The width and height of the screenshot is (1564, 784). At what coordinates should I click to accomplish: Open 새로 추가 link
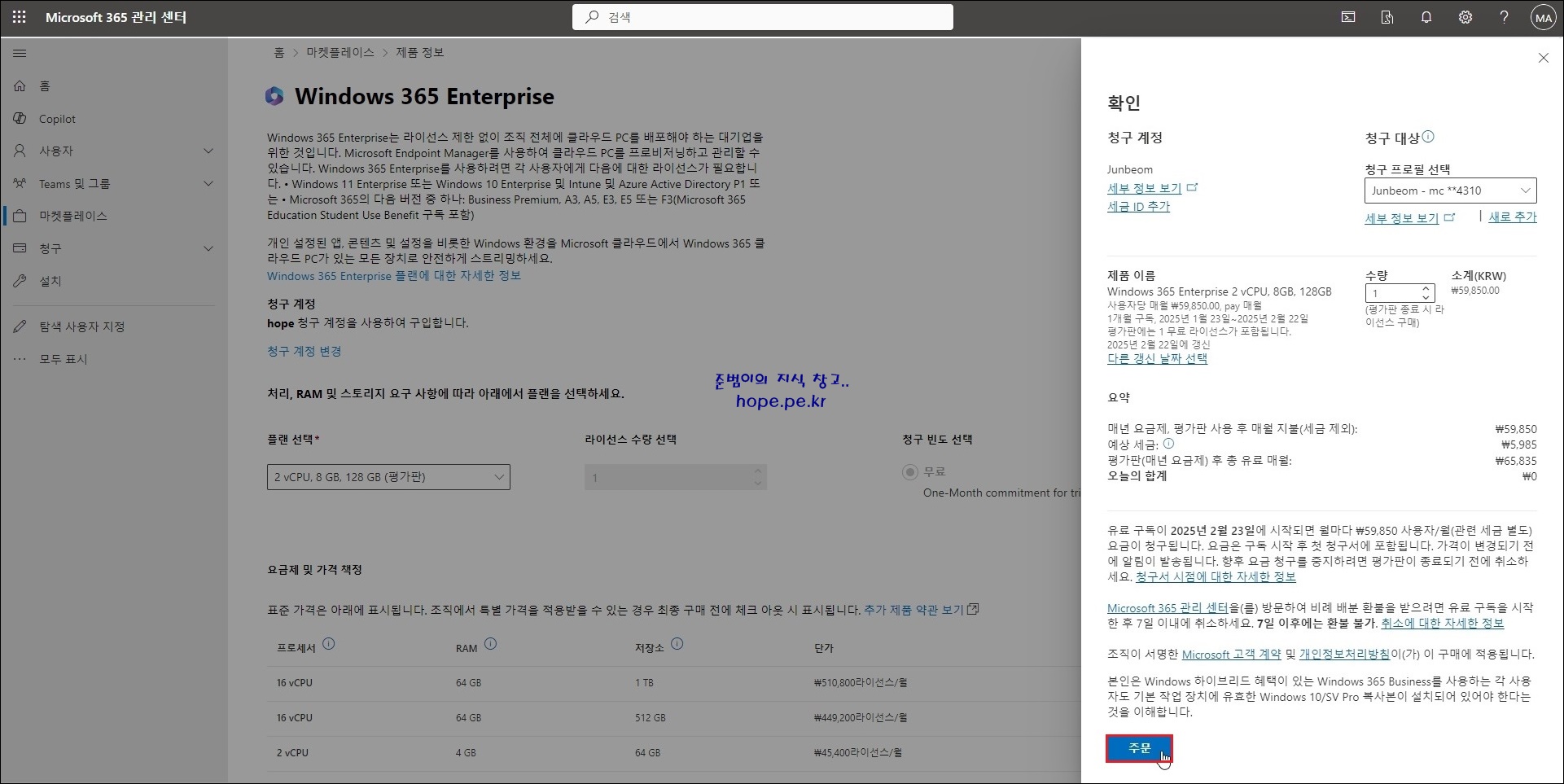pos(1512,217)
